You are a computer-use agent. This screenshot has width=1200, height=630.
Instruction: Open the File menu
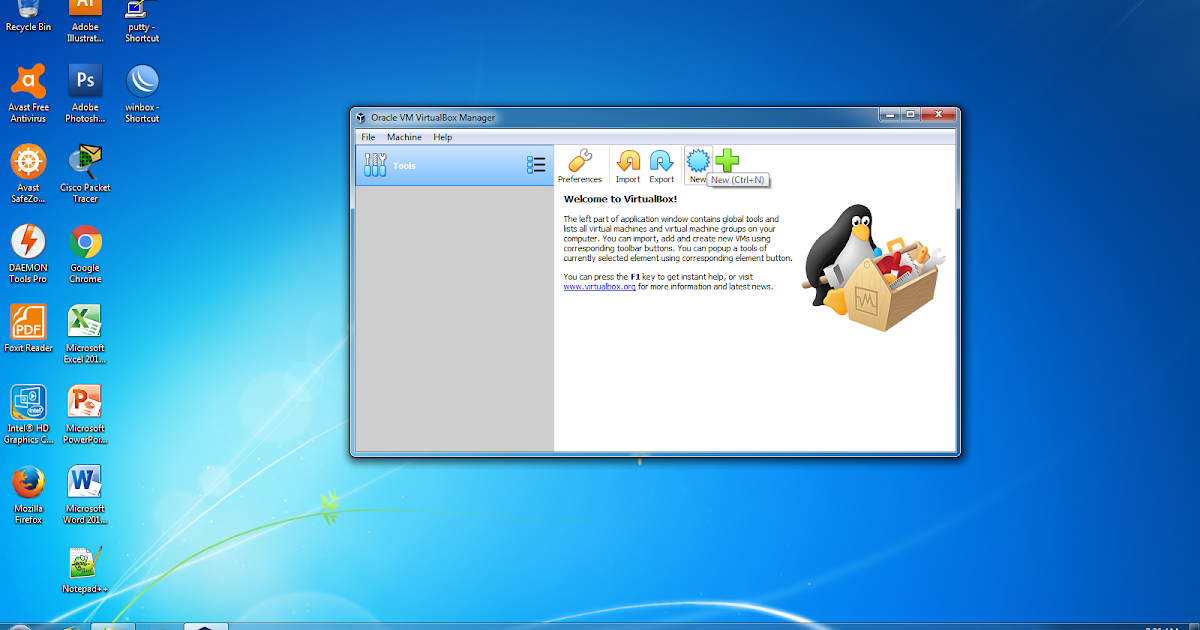pyautogui.click(x=368, y=137)
